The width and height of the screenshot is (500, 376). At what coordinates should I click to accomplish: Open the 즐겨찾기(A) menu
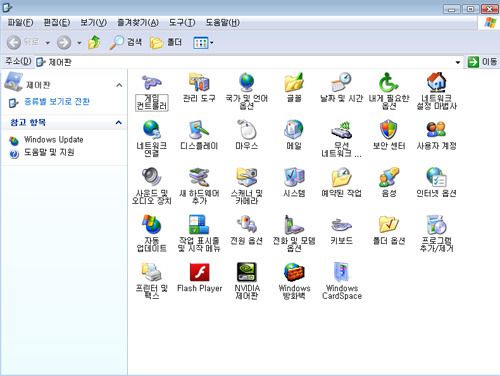138,23
